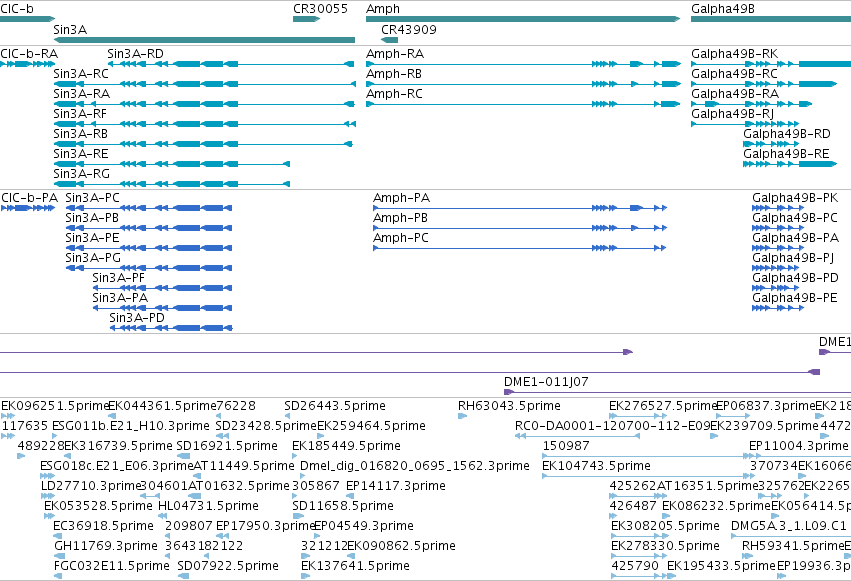Select the DME1-011J07 clone feature
This screenshot has height=581, width=851.
(677, 392)
